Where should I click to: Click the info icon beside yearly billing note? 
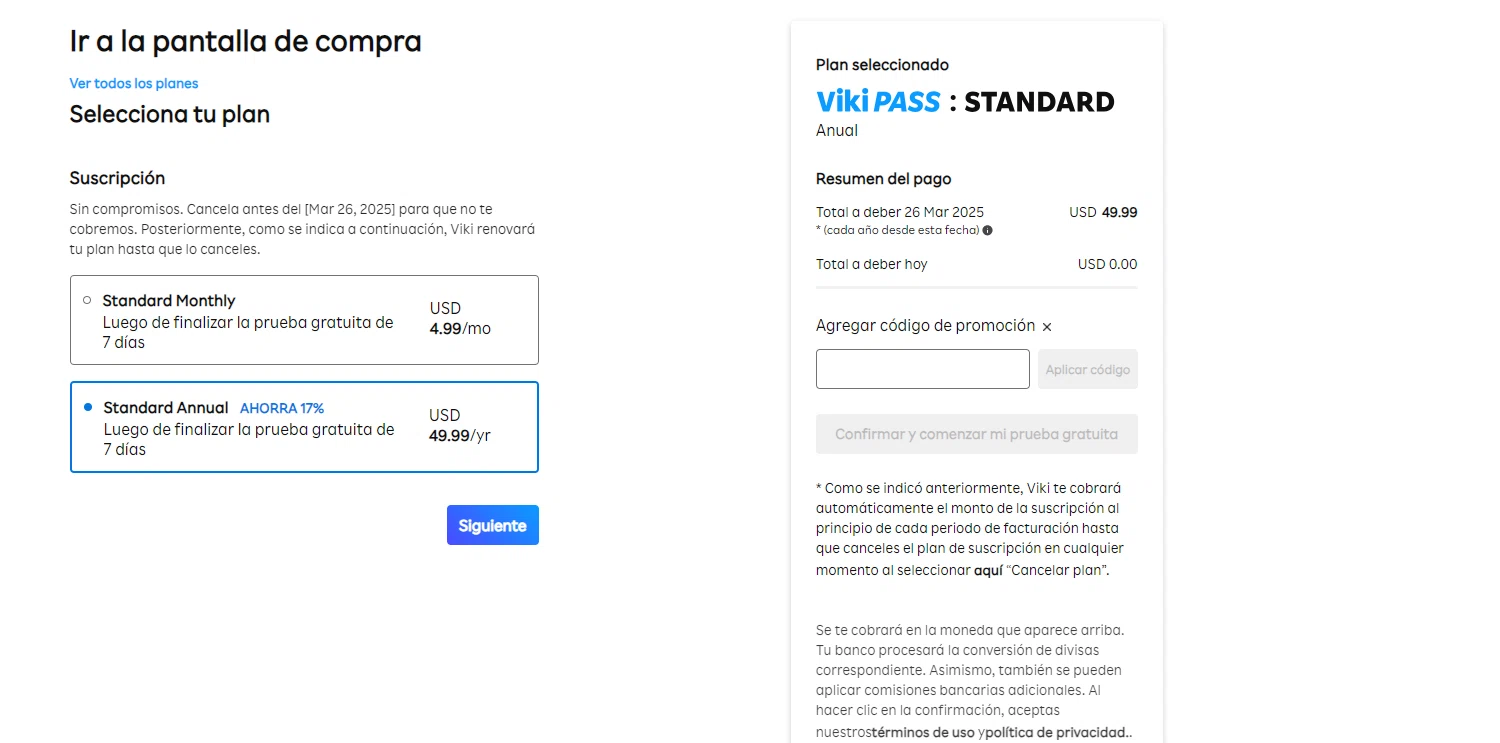[x=988, y=230]
